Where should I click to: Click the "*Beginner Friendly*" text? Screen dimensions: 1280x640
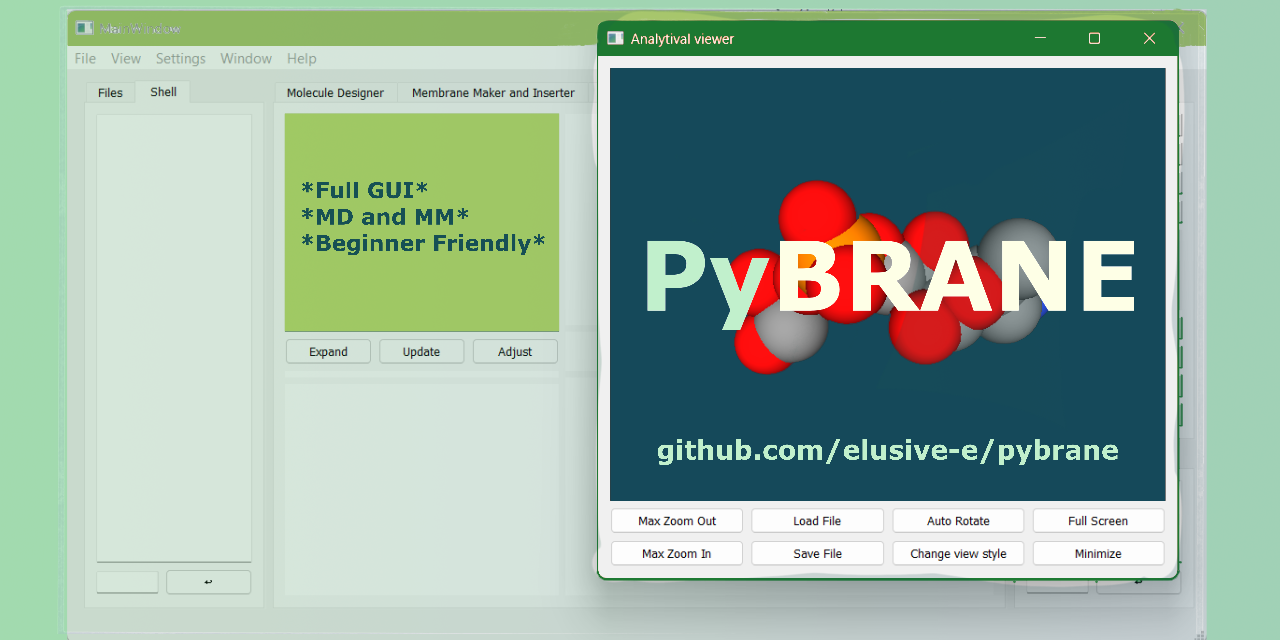coord(423,243)
